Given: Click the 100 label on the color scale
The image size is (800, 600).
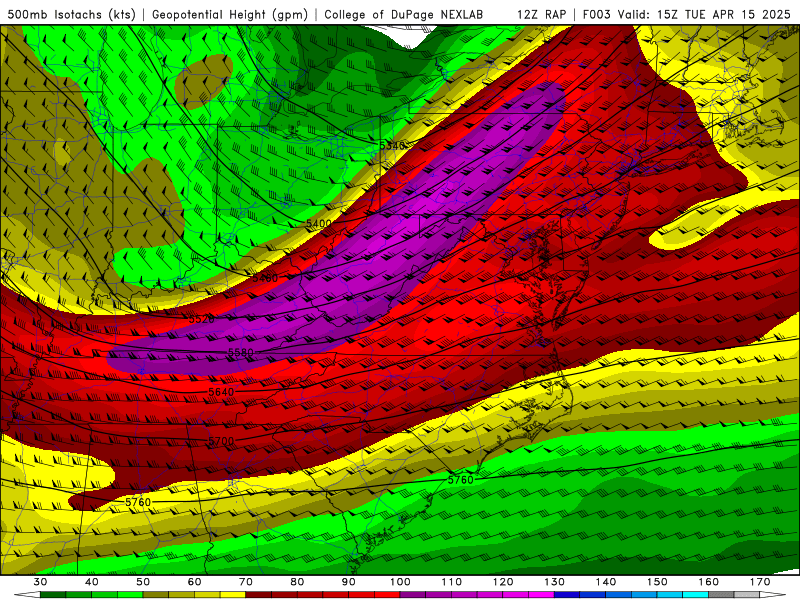Looking at the screenshot, I should coord(400,582).
